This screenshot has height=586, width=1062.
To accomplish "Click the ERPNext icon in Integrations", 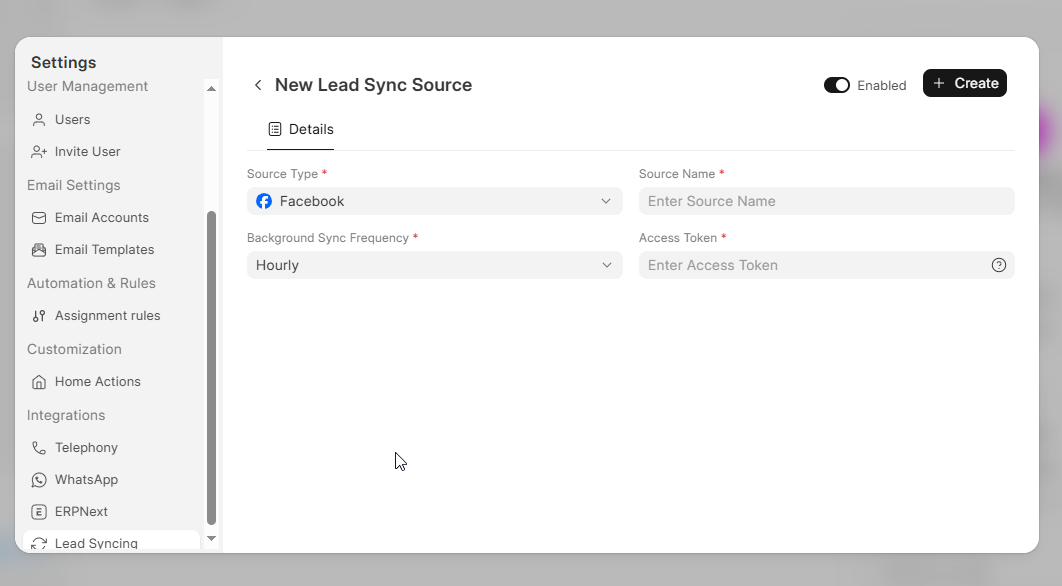I will click(39, 512).
